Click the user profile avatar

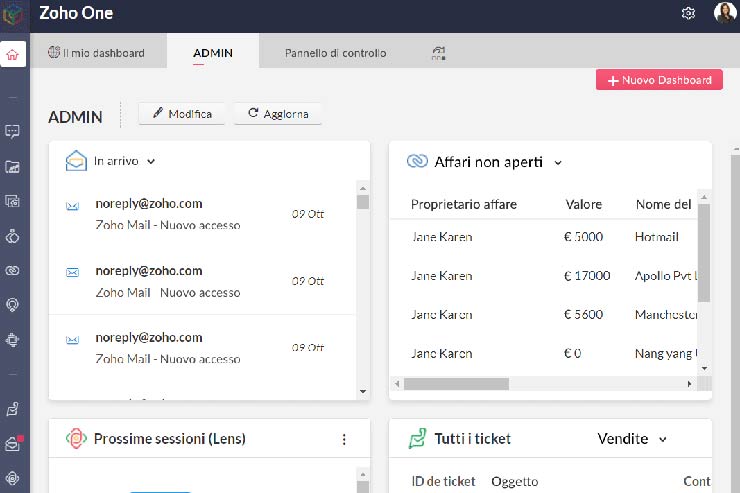click(724, 13)
